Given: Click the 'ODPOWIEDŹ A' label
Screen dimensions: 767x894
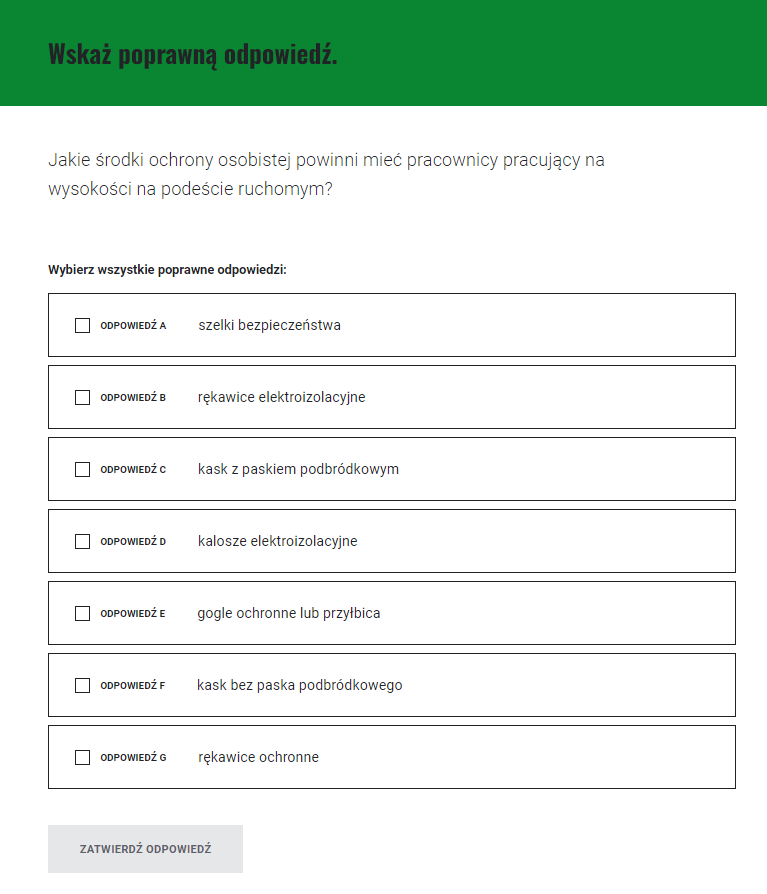Looking at the screenshot, I should point(133,325).
